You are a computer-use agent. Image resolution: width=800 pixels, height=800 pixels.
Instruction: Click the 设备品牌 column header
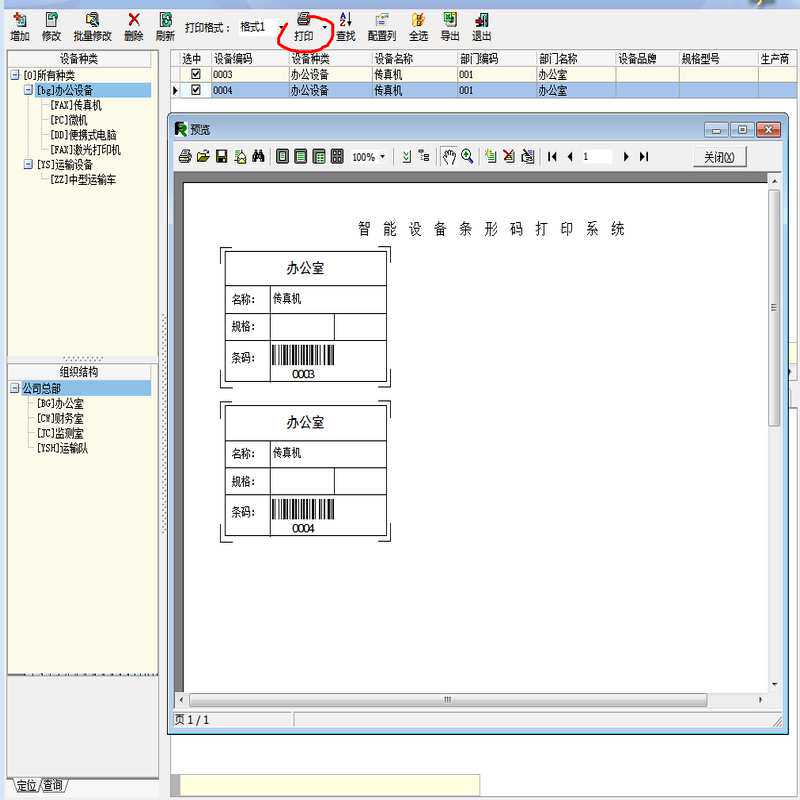coord(647,59)
